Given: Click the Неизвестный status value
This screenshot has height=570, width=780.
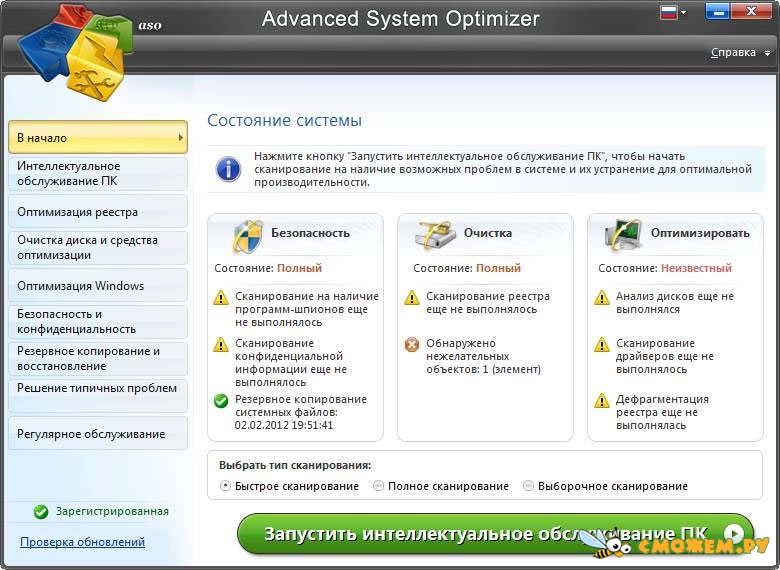Looking at the screenshot, I should click(x=696, y=268).
